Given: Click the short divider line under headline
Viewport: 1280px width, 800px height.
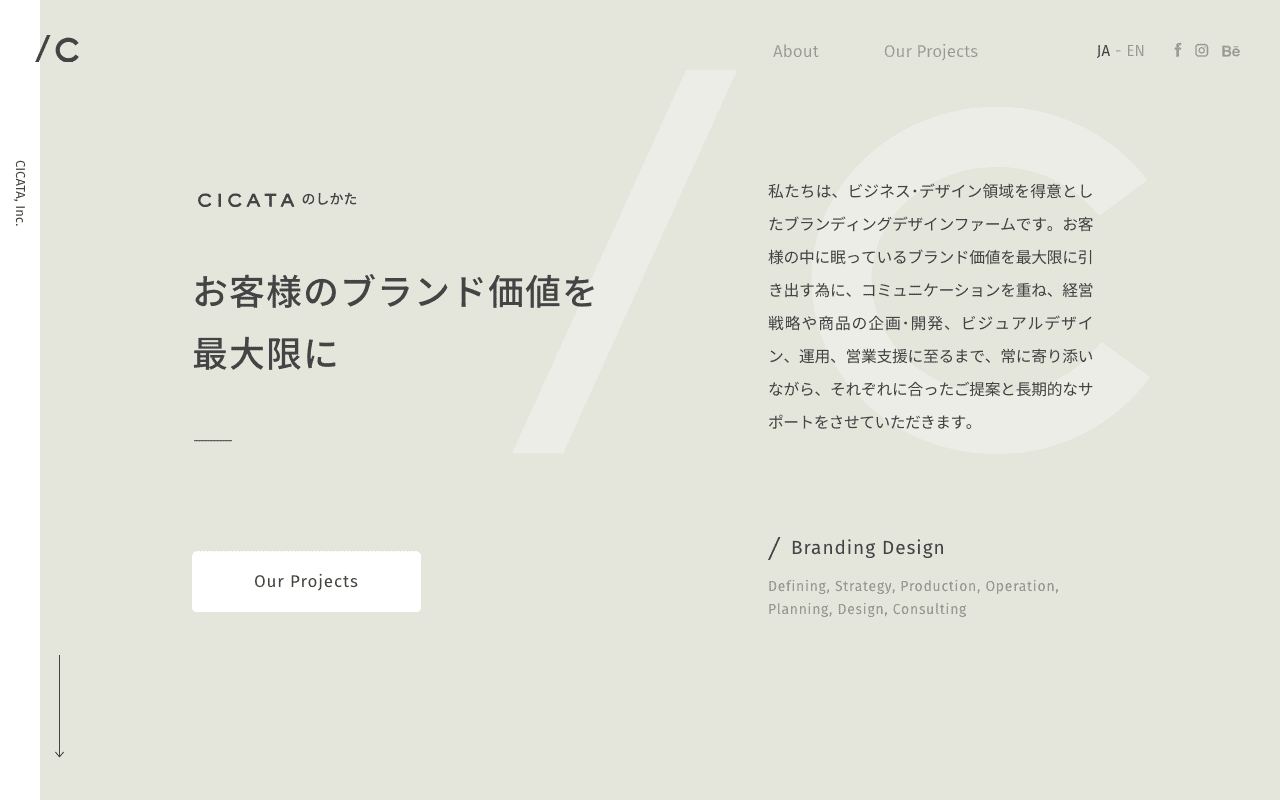Looking at the screenshot, I should click(x=213, y=440).
